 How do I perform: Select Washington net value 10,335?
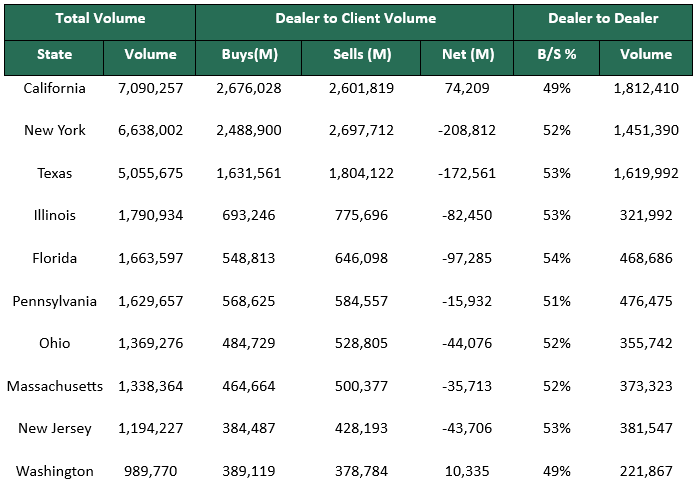468,471
